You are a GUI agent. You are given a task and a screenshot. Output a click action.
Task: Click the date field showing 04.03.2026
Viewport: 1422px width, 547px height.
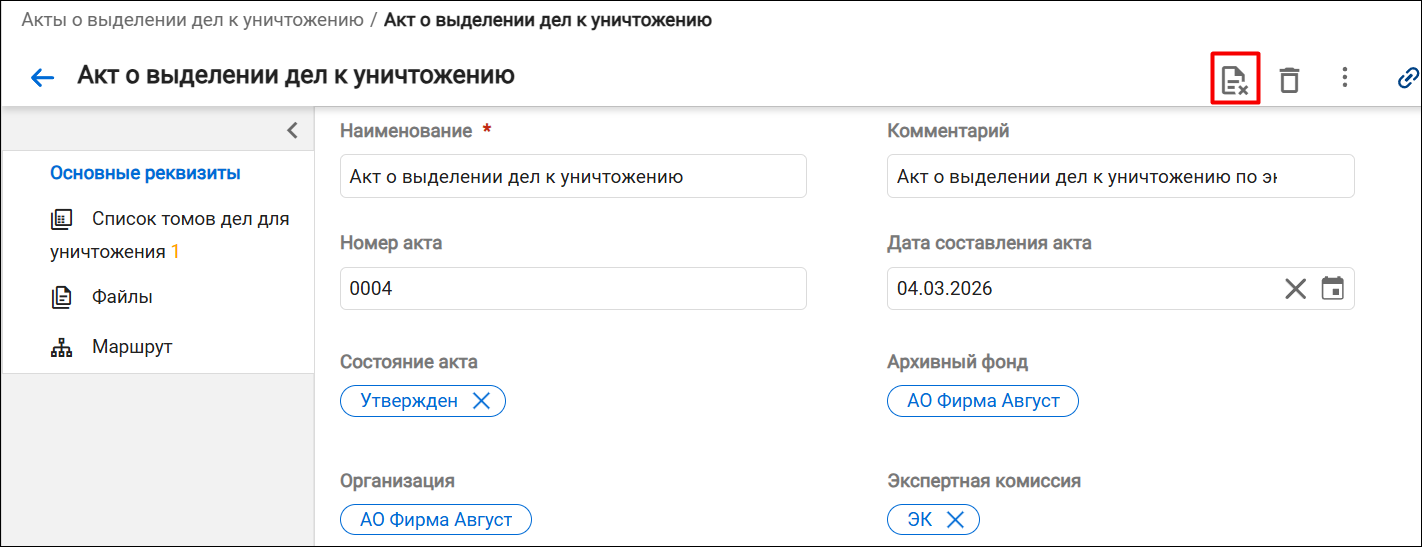click(1120, 288)
